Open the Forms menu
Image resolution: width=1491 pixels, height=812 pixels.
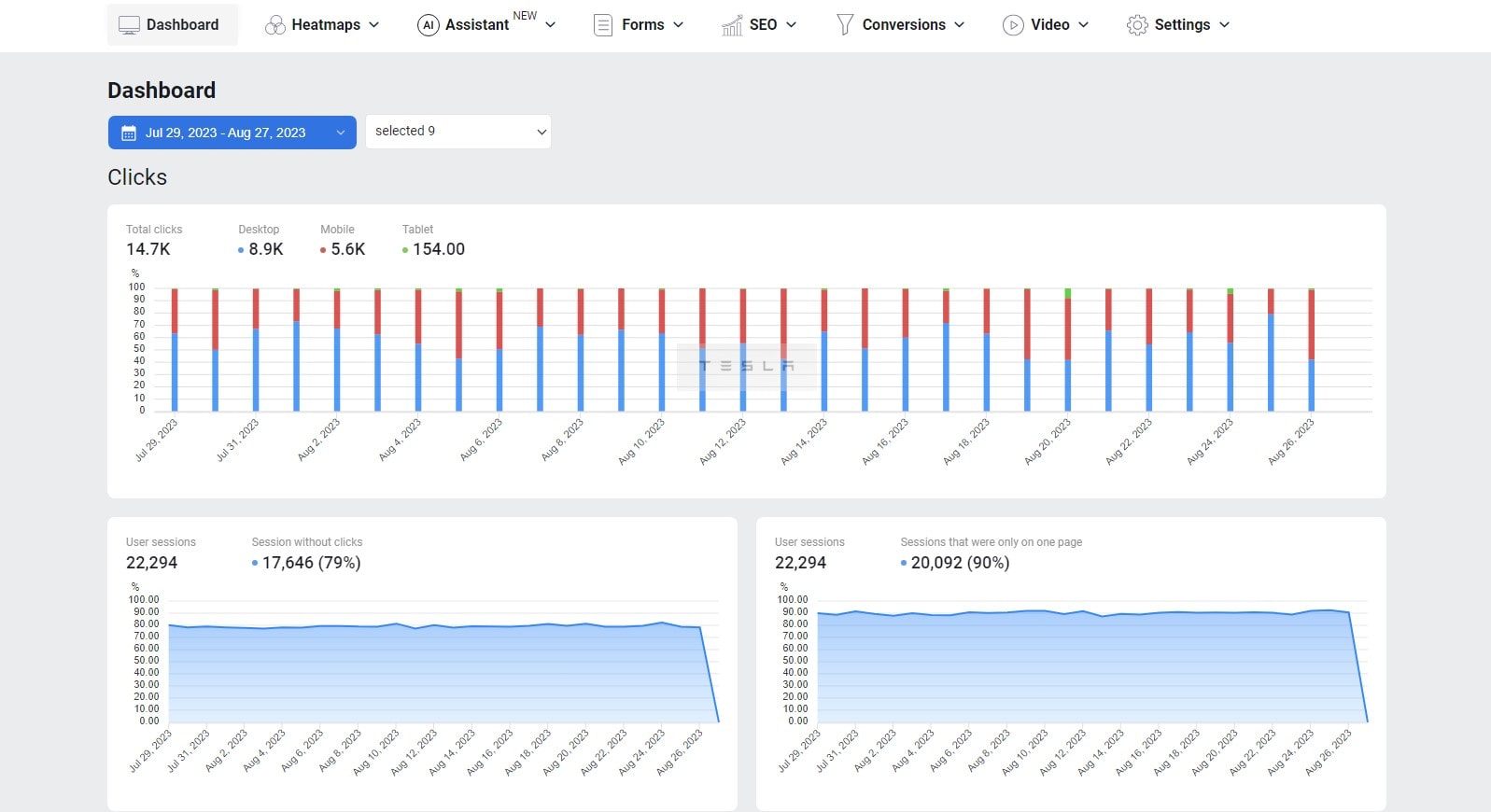[x=642, y=25]
